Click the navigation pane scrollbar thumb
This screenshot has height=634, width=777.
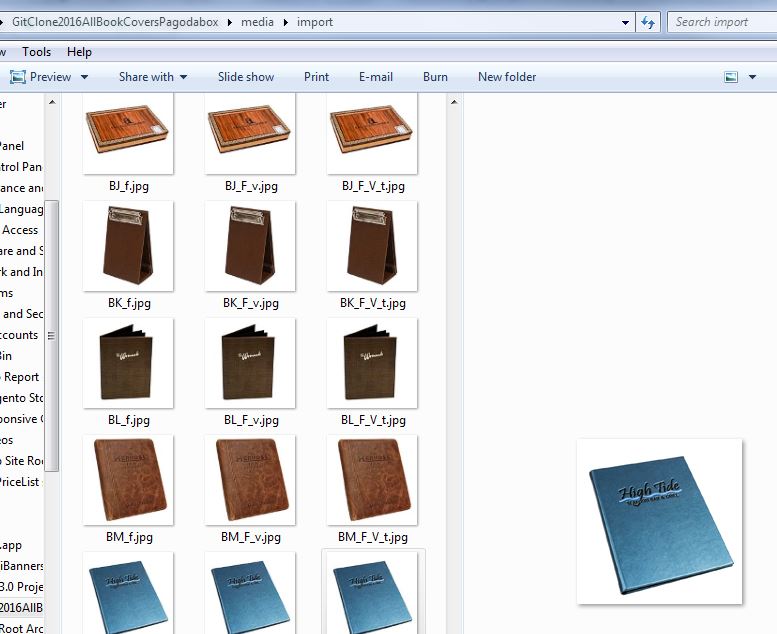(x=52, y=336)
